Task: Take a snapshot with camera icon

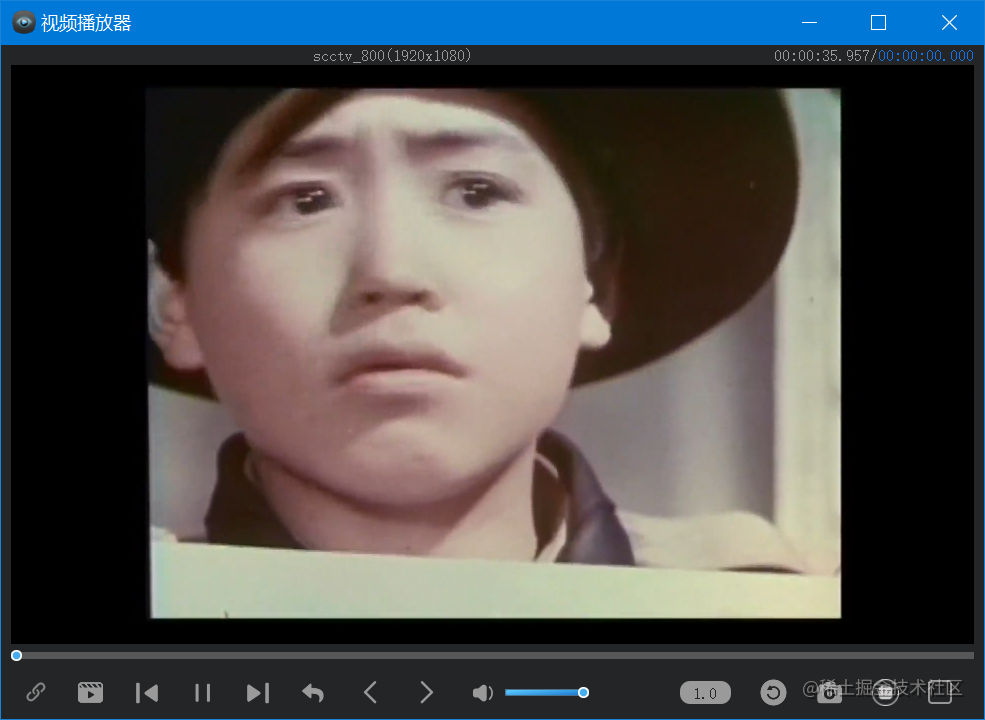Action: pyautogui.click(x=829, y=692)
